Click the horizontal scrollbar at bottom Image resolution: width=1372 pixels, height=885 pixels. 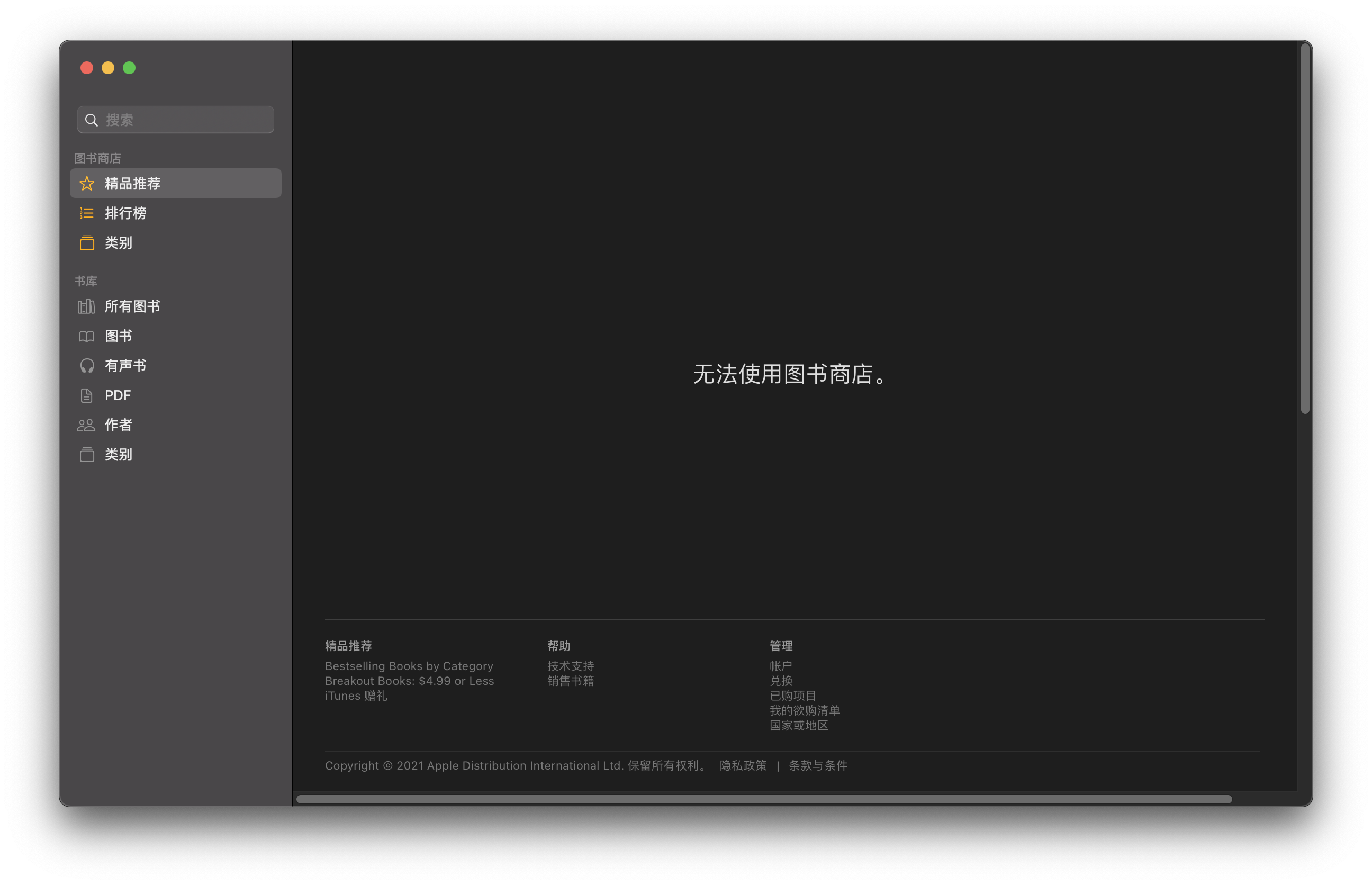click(764, 799)
